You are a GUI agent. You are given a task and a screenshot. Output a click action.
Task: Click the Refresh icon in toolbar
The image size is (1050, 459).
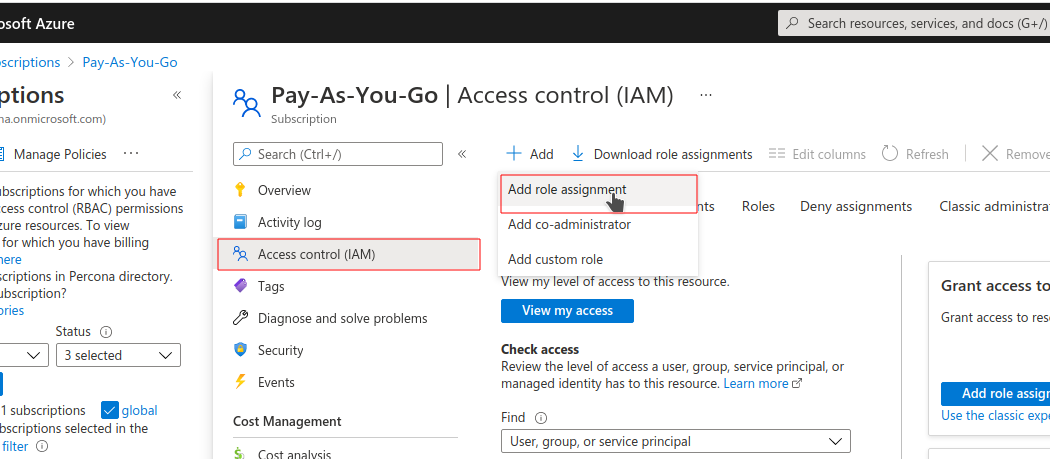(x=890, y=154)
